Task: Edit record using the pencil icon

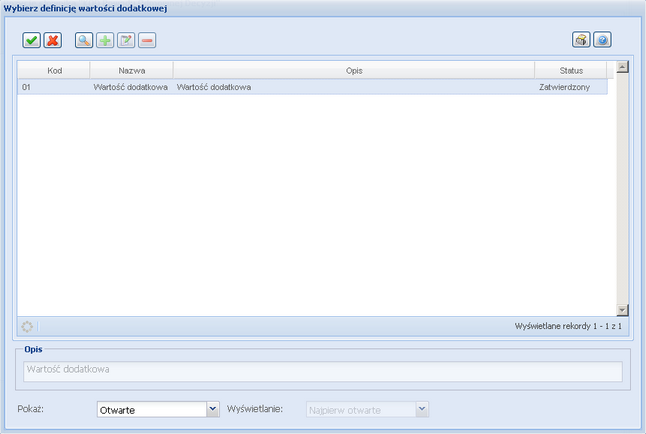Action: (126, 41)
